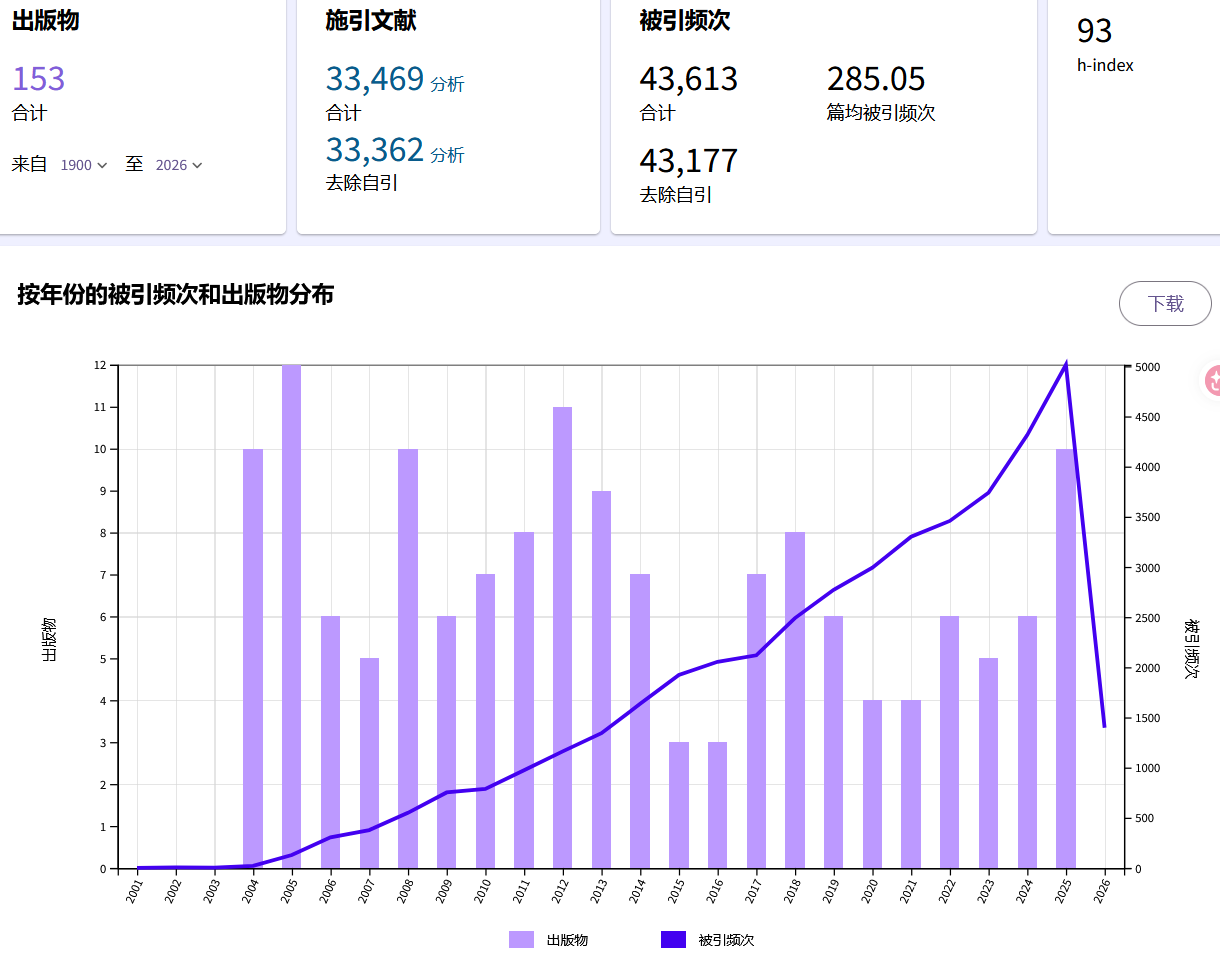The image size is (1220, 956).
Task: Open the 33,469 citing articles link
Action: [375, 79]
